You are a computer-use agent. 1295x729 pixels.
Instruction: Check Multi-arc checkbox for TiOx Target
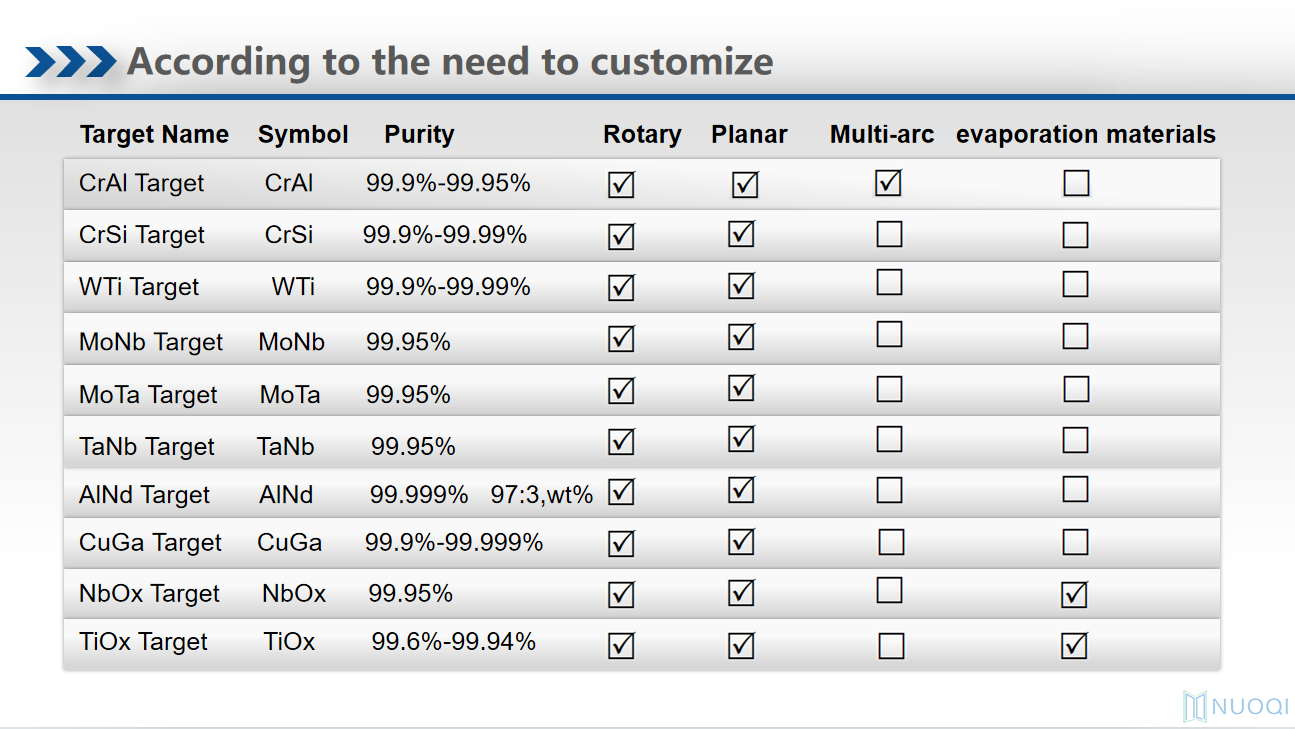pos(890,646)
